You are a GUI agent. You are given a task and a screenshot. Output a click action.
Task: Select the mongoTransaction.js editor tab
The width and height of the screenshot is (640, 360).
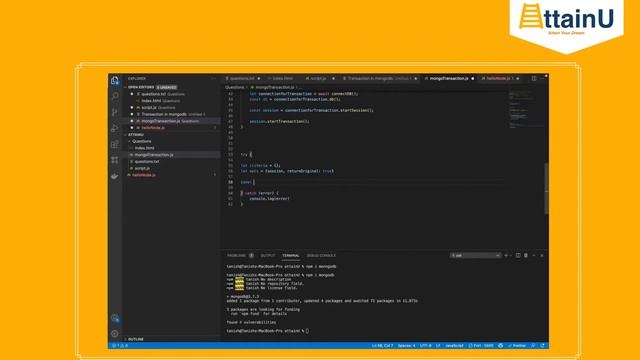449,78
